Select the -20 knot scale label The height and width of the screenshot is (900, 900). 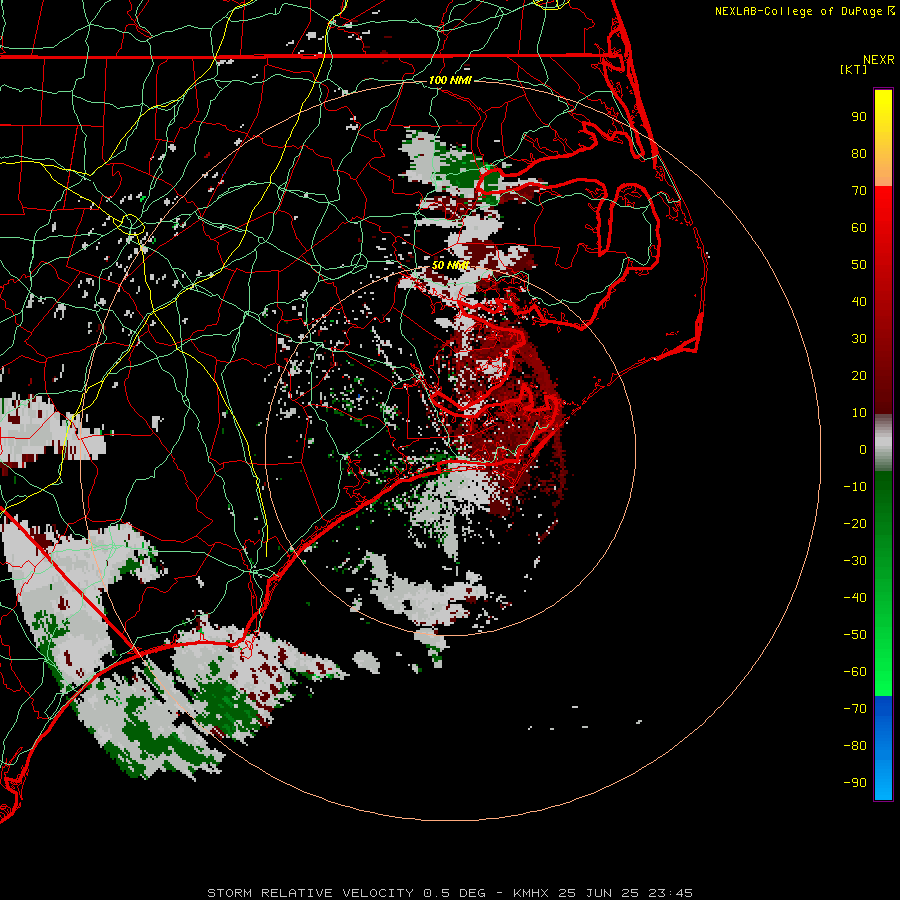click(855, 523)
